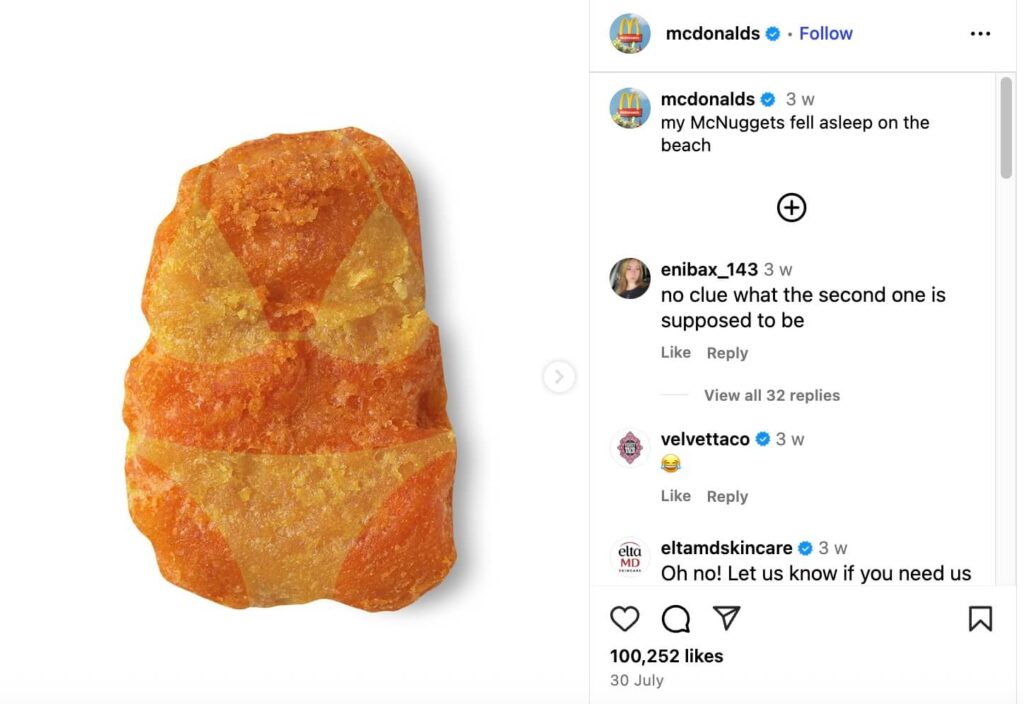Click the plus circle icon under the caption

pyautogui.click(x=791, y=207)
